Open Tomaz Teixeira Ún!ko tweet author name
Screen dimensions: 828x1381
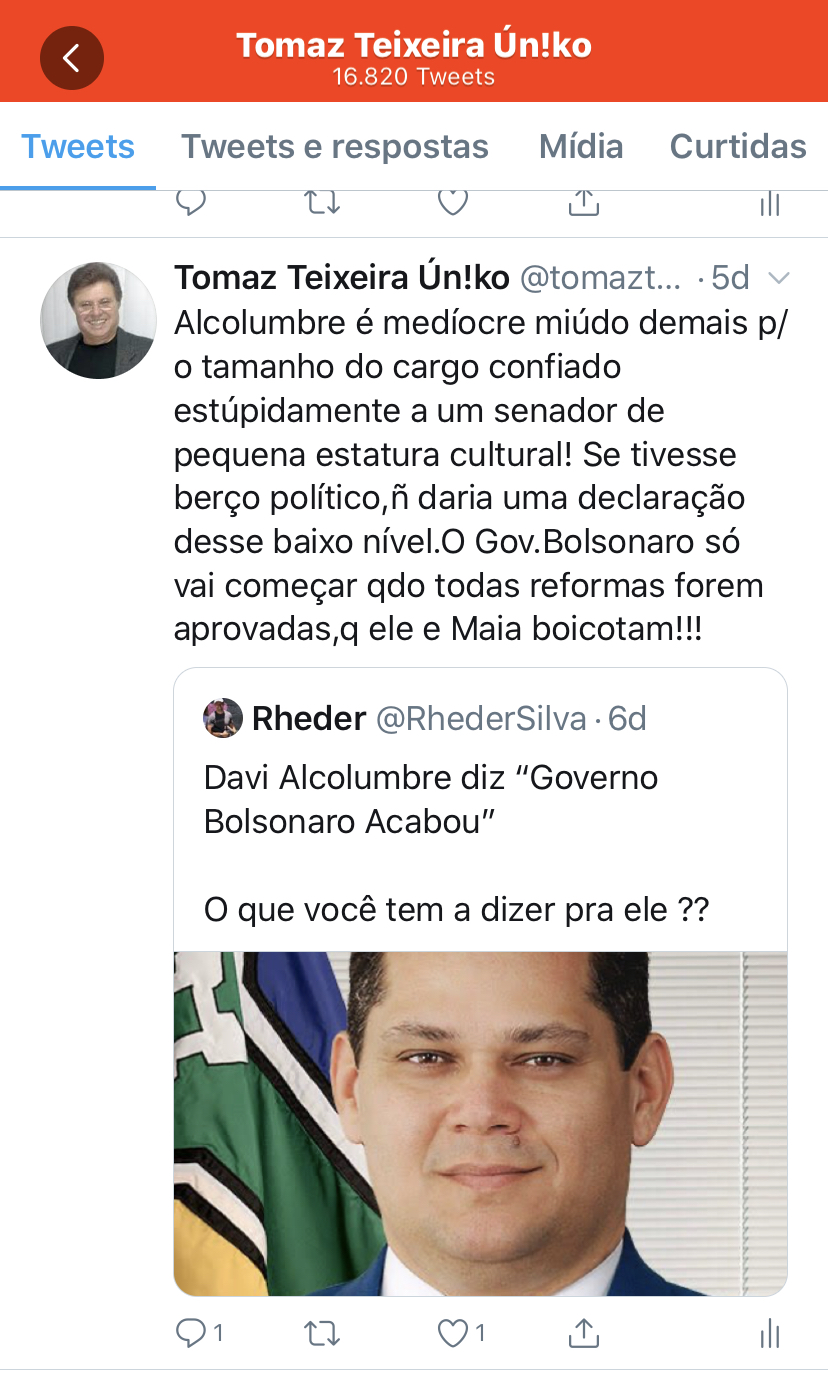pyautogui.click(x=342, y=277)
